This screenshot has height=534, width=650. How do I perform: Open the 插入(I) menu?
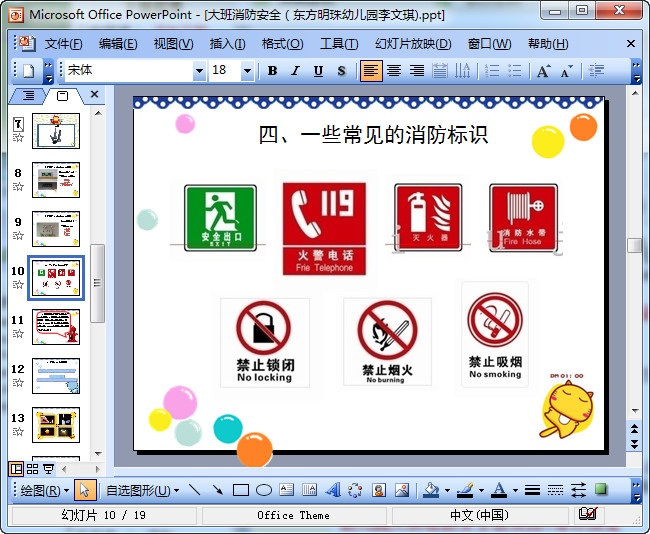click(227, 44)
